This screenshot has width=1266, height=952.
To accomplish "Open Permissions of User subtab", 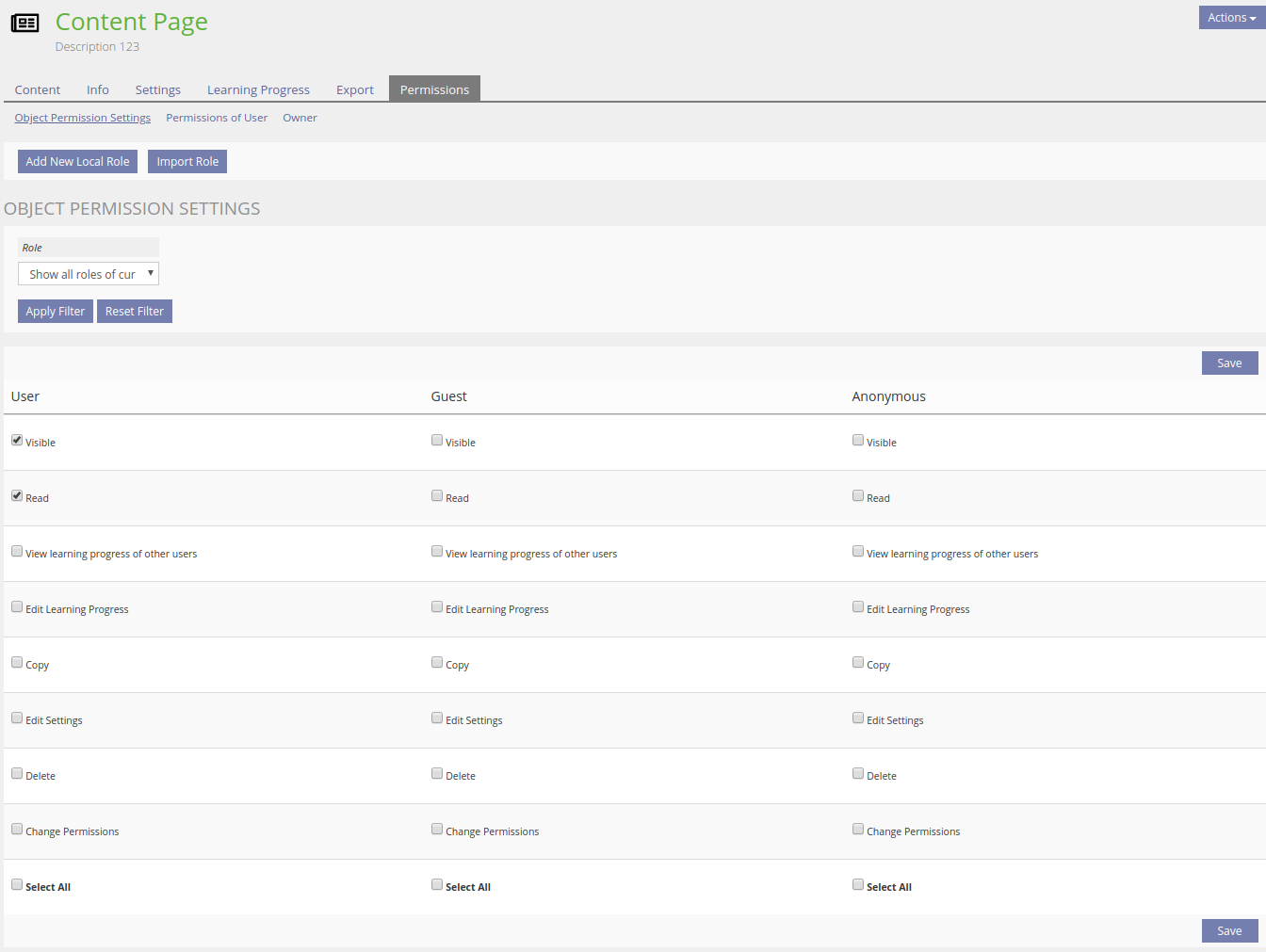I will pyautogui.click(x=217, y=118).
